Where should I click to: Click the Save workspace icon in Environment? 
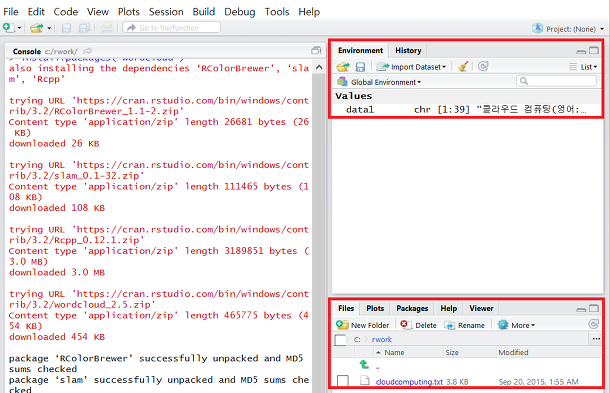coord(360,67)
